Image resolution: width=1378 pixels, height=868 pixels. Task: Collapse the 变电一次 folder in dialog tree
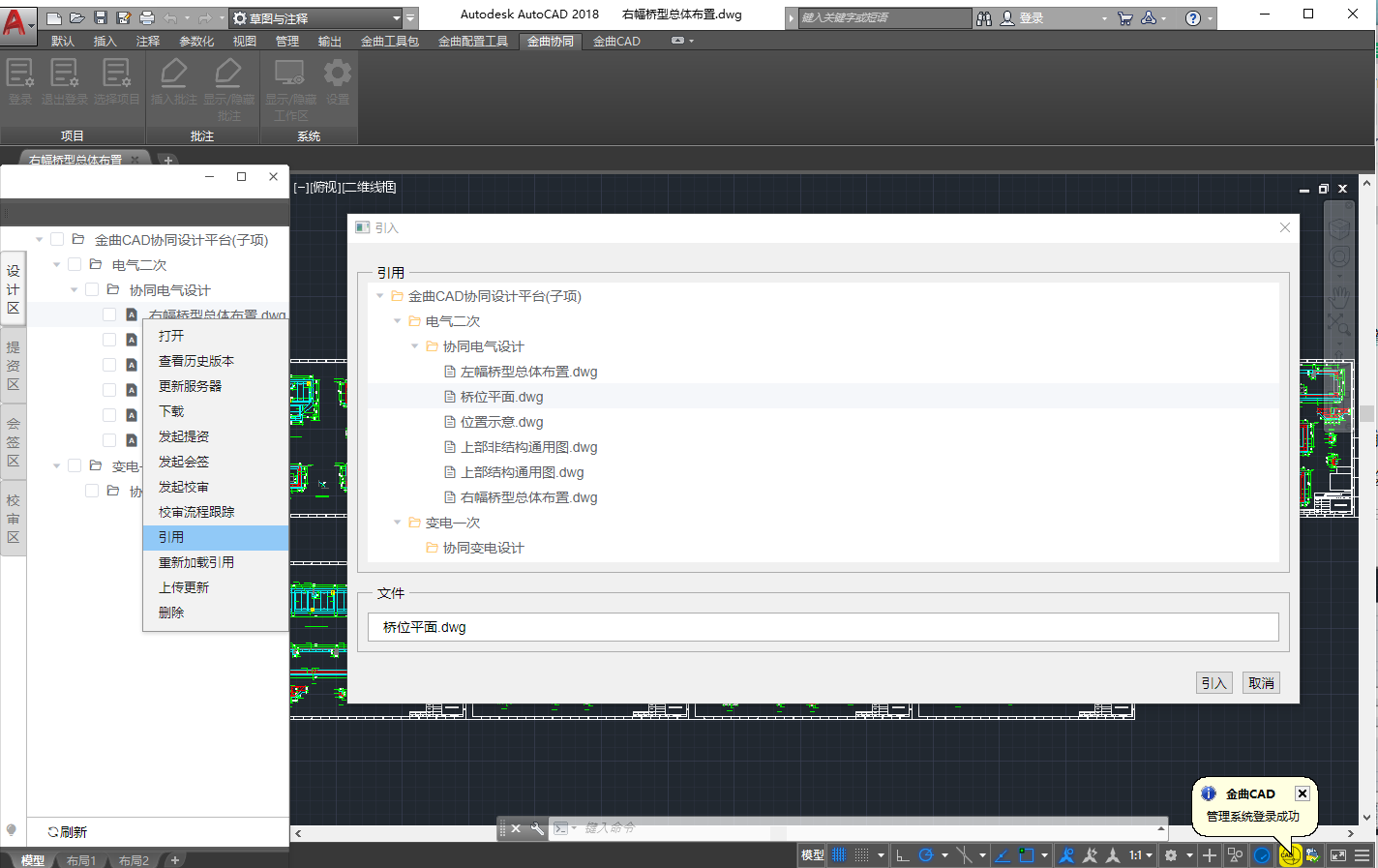point(397,523)
